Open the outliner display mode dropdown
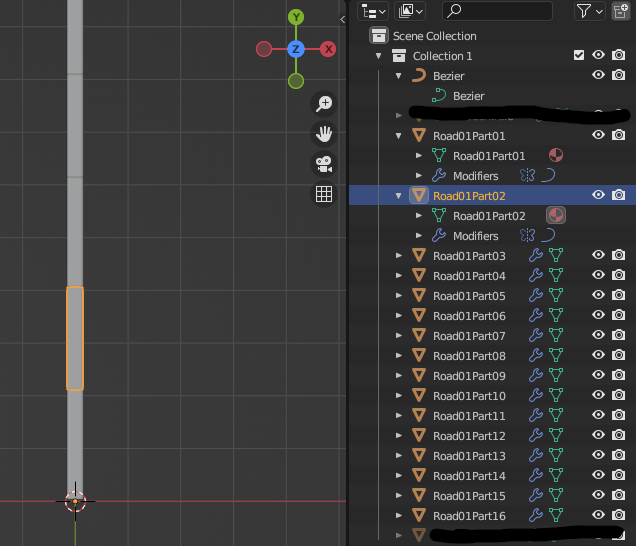The height and width of the screenshot is (546, 636). point(410,11)
